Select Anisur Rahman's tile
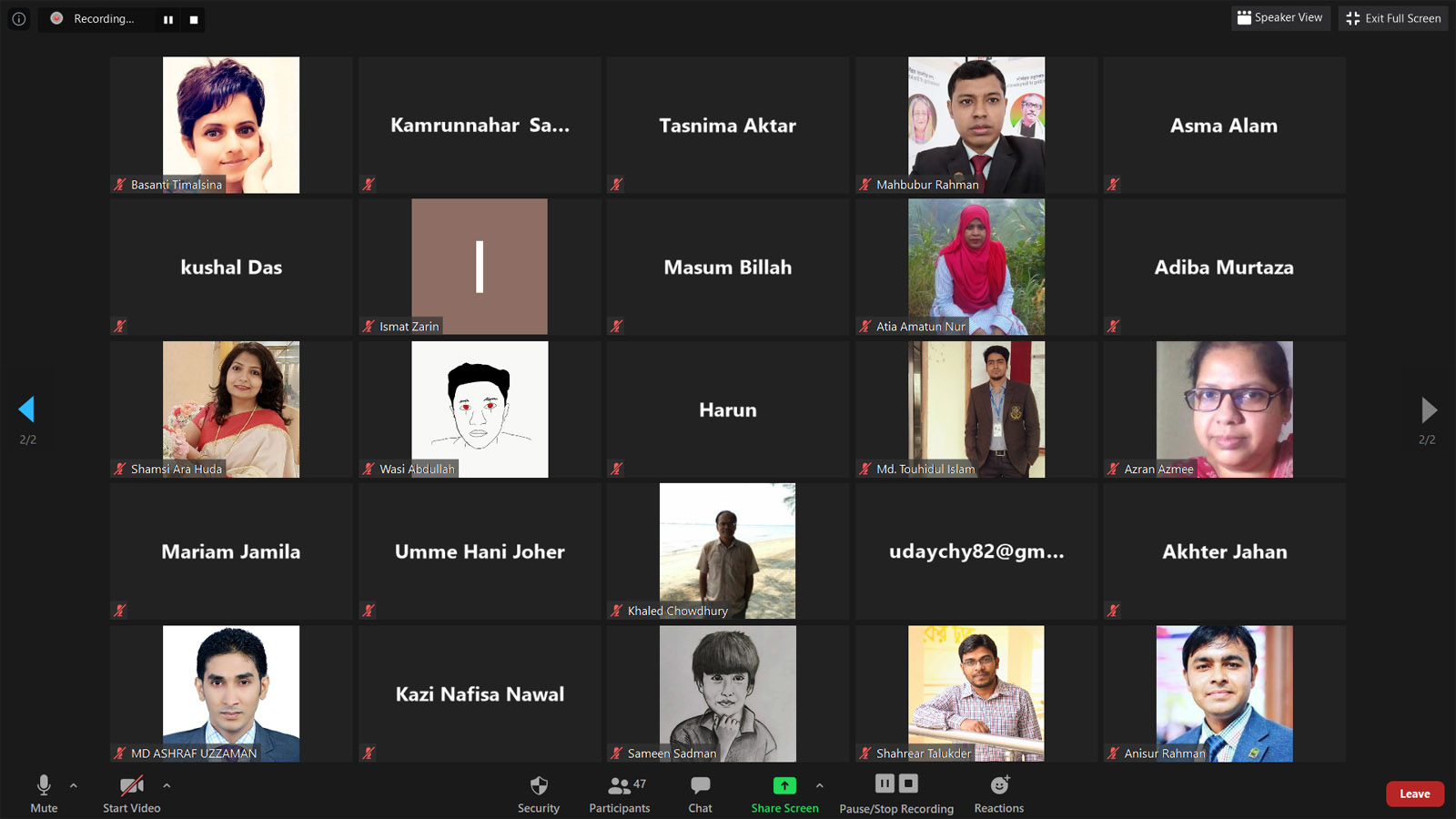The height and width of the screenshot is (819, 1456). click(x=1225, y=693)
